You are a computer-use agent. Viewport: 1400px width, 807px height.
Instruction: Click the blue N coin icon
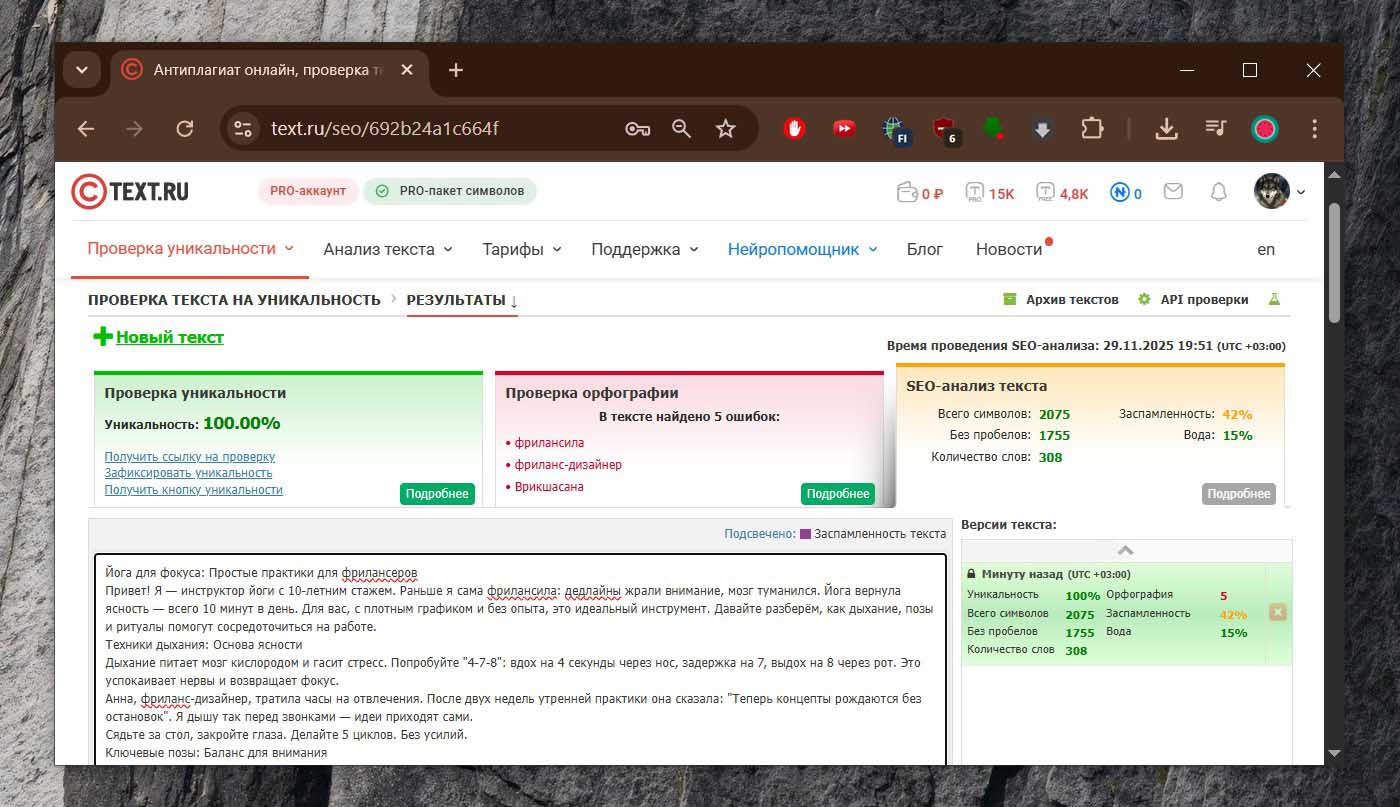tap(1119, 192)
